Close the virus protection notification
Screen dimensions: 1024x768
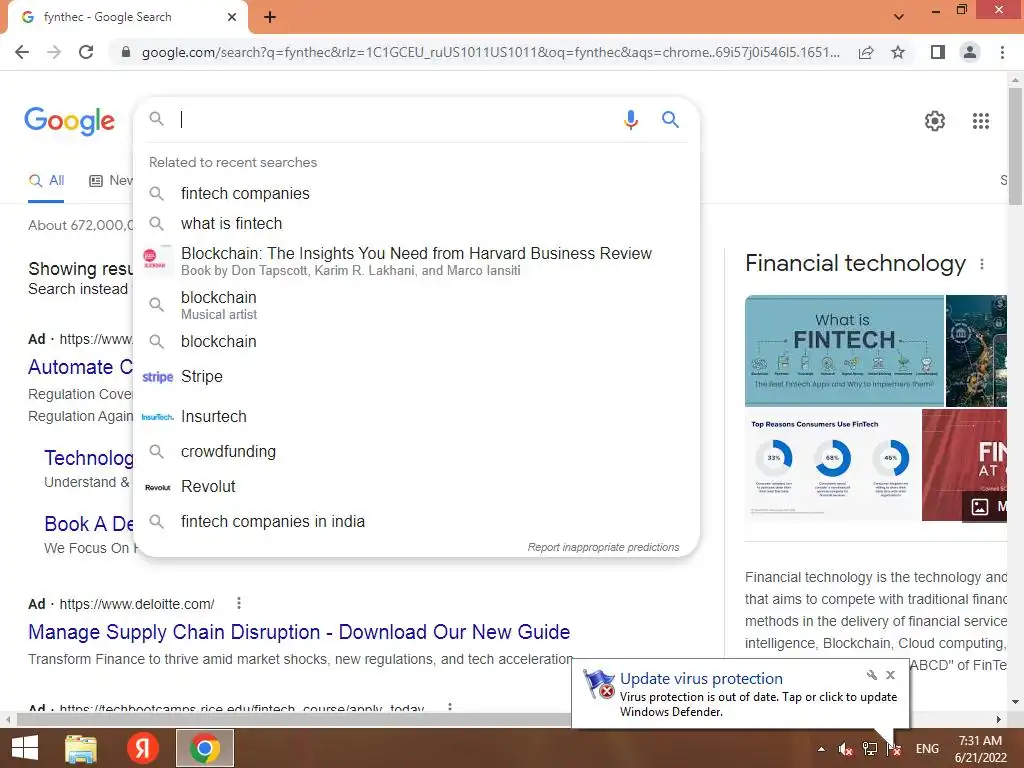coord(890,675)
